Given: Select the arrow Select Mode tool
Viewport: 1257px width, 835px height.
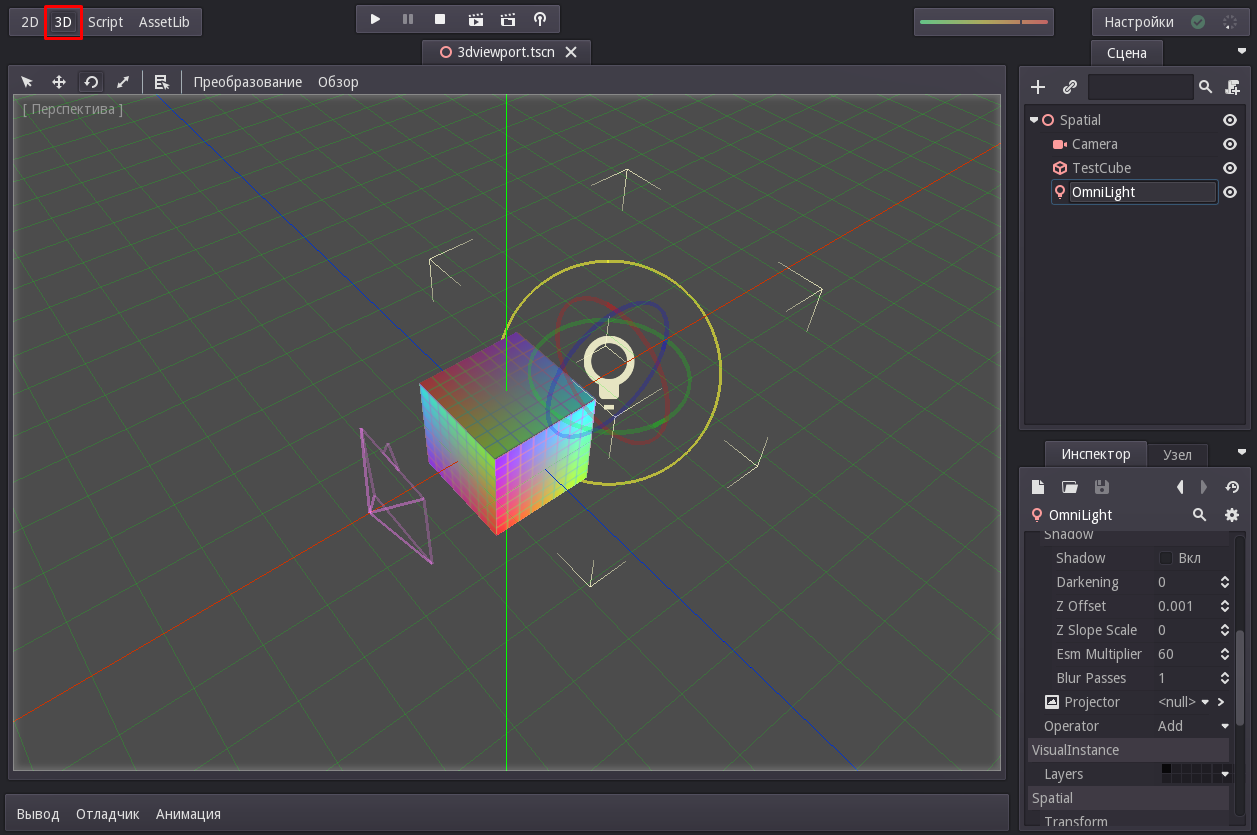Looking at the screenshot, I should (27, 82).
